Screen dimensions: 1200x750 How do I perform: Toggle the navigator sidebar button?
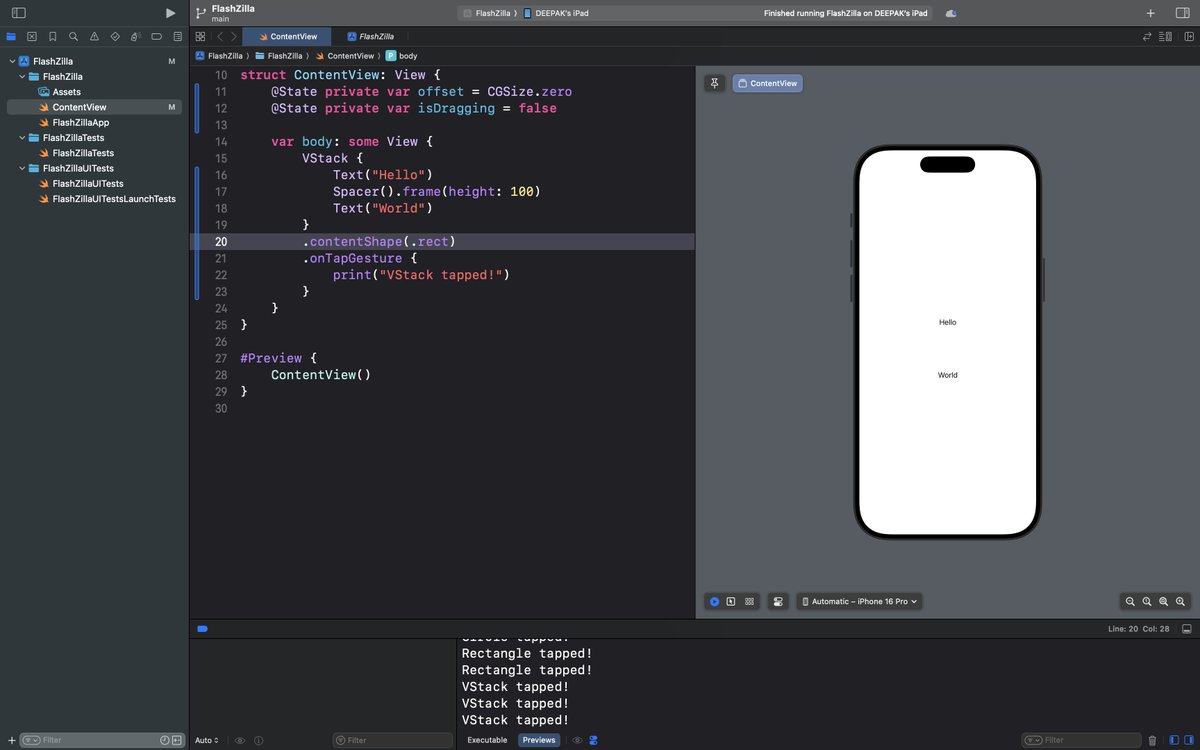point(18,13)
